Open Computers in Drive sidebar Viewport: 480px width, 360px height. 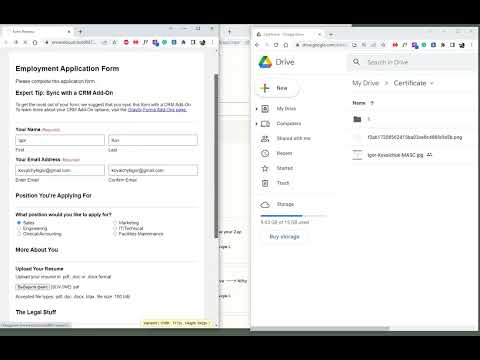(289, 124)
